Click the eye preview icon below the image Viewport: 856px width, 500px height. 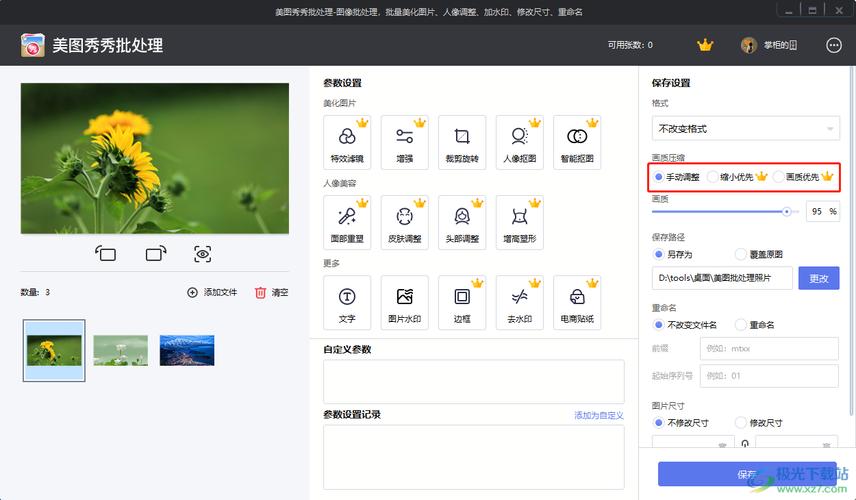(203, 254)
